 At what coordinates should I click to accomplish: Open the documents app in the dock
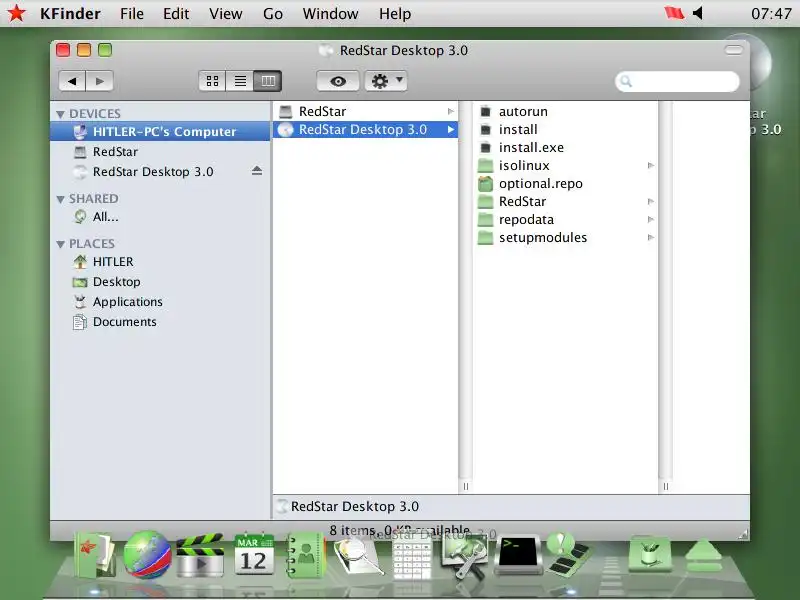tap(94, 555)
